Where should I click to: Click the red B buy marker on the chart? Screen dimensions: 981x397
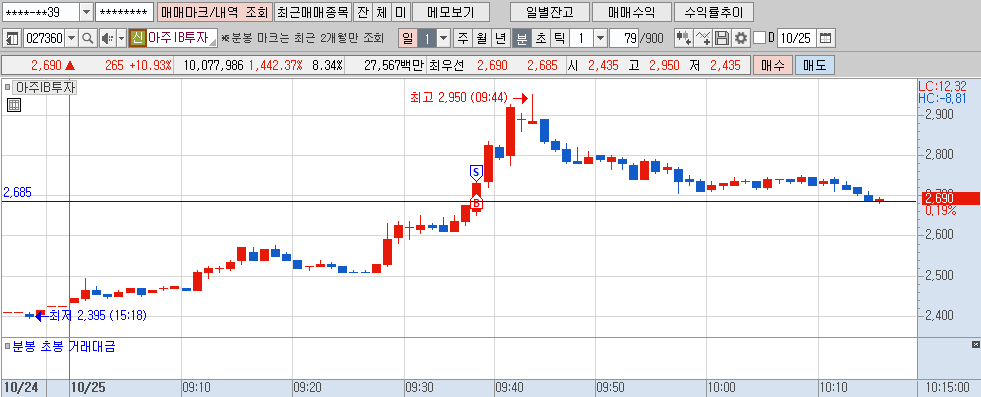[476, 203]
